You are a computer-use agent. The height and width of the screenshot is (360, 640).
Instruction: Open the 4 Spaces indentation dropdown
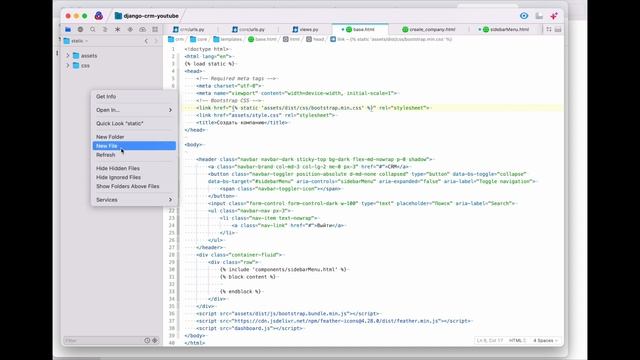coord(545,340)
